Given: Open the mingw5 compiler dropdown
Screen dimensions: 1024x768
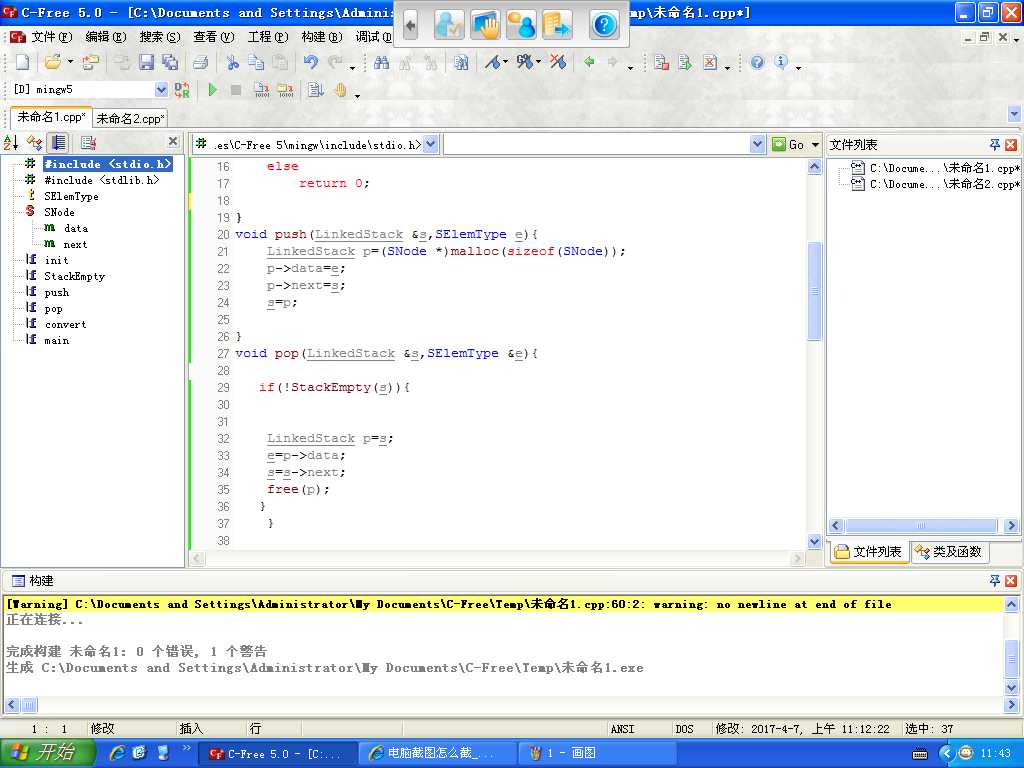Looking at the screenshot, I should (x=161, y=89).
